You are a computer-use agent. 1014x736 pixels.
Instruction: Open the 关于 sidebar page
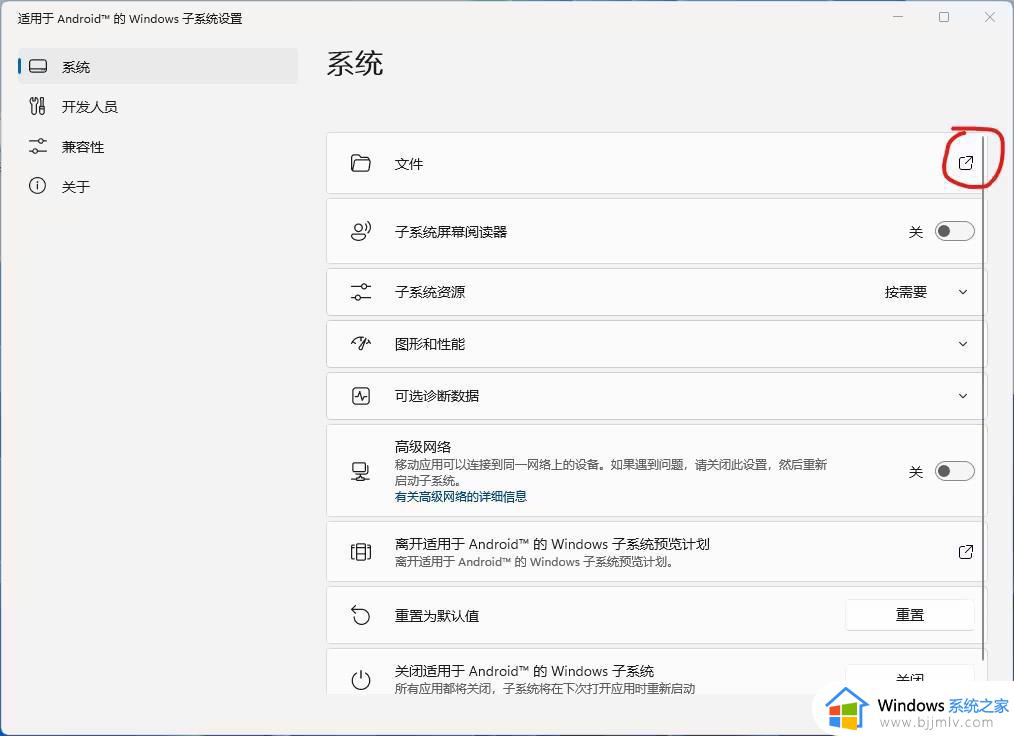158,186
